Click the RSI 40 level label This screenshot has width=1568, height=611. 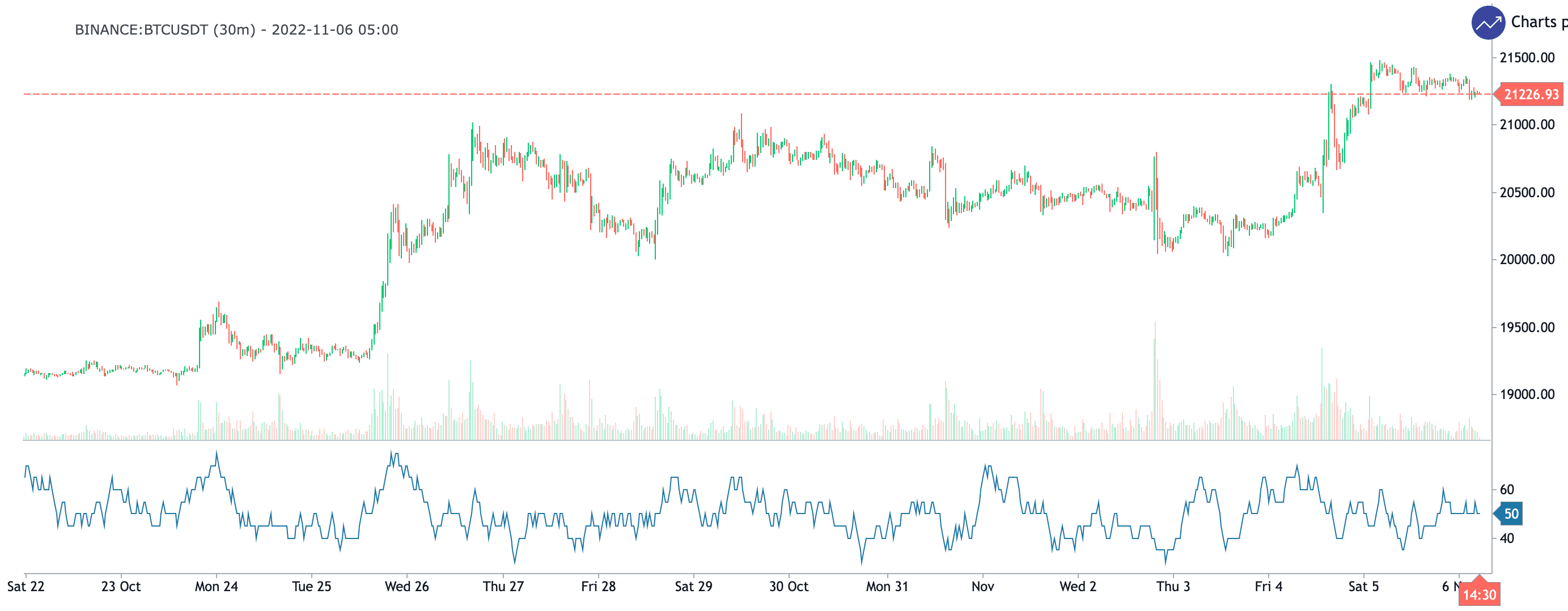tap(1507, 538)
